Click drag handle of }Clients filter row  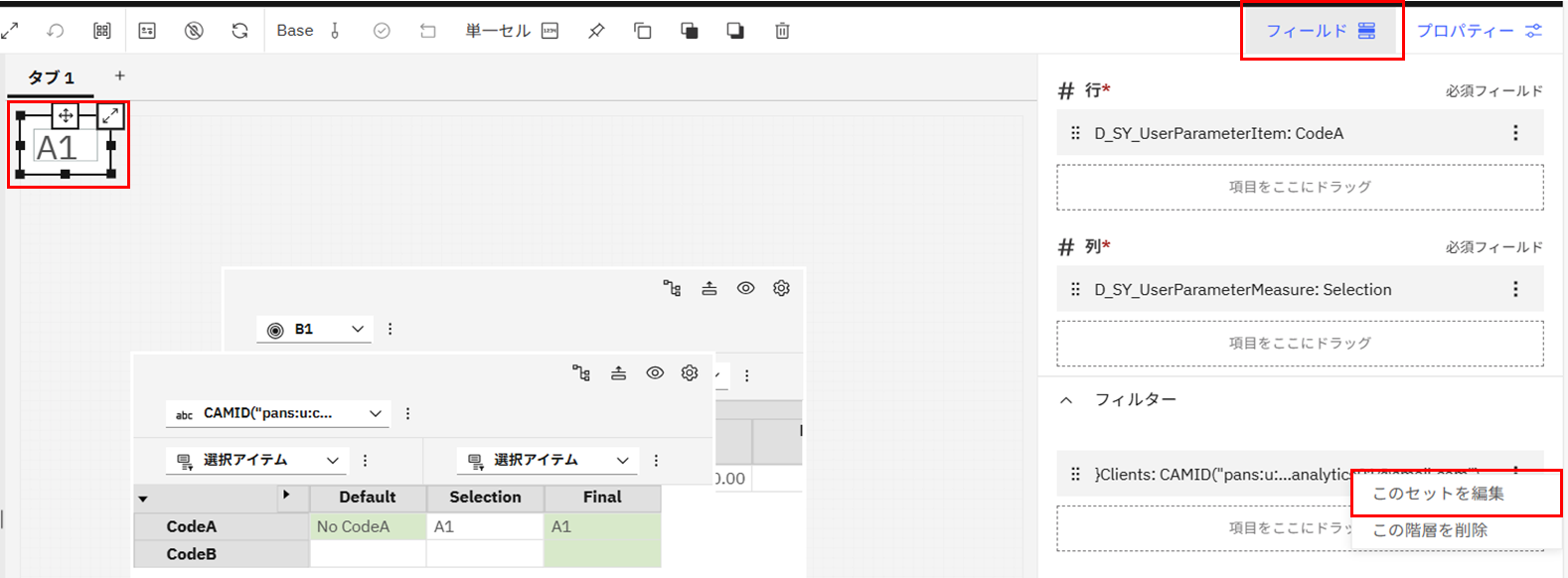[x=1075, y=475]
